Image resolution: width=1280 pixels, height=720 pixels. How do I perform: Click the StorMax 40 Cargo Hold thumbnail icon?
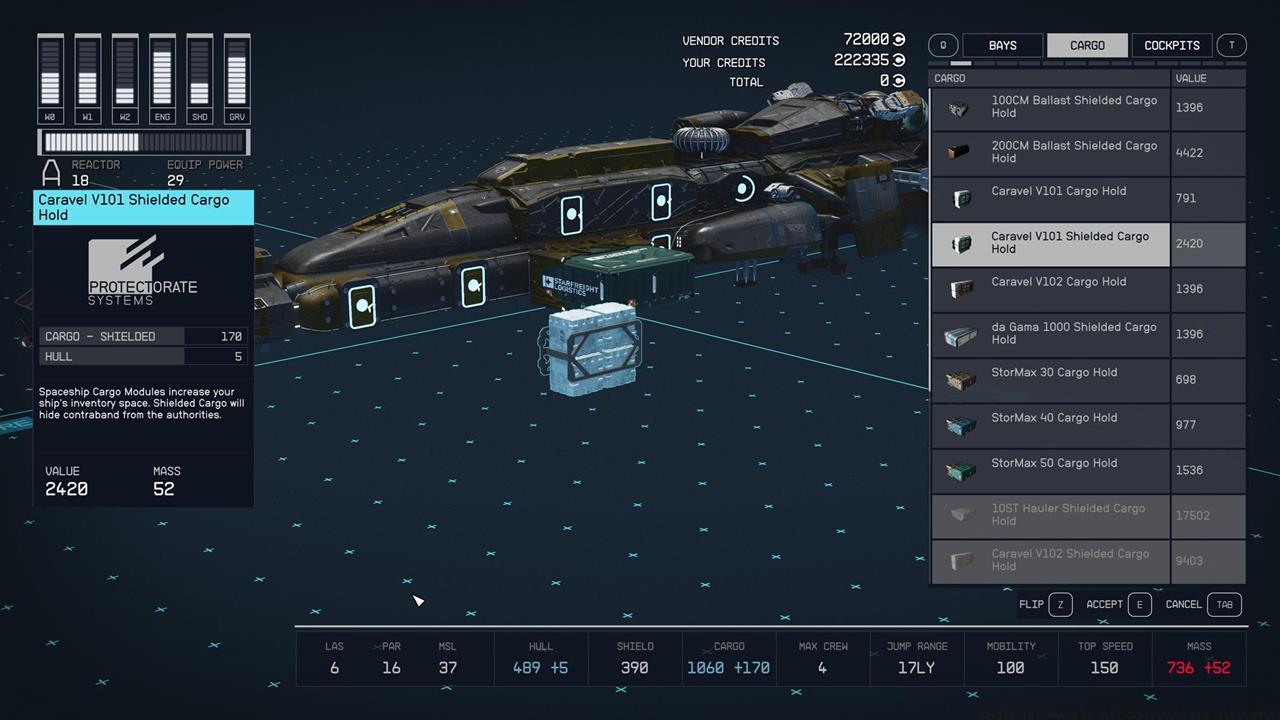tap(960, 425)
